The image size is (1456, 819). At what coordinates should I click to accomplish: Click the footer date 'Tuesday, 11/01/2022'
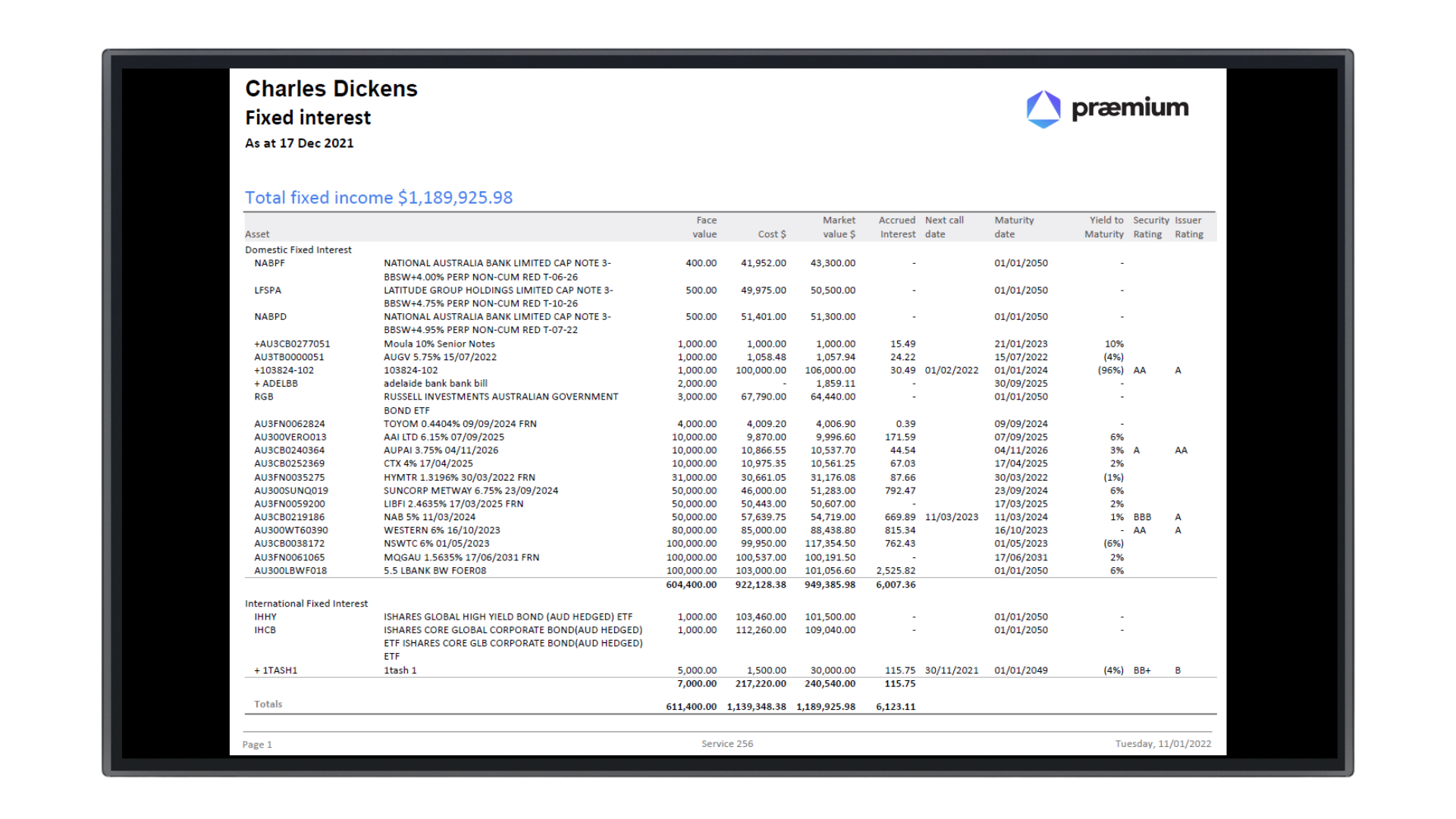(x=1163, y=744)
